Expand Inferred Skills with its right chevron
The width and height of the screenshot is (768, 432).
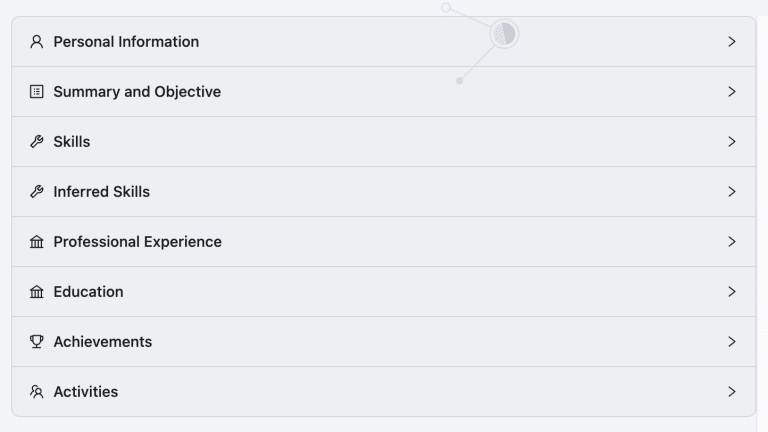[x=732, y=192]
